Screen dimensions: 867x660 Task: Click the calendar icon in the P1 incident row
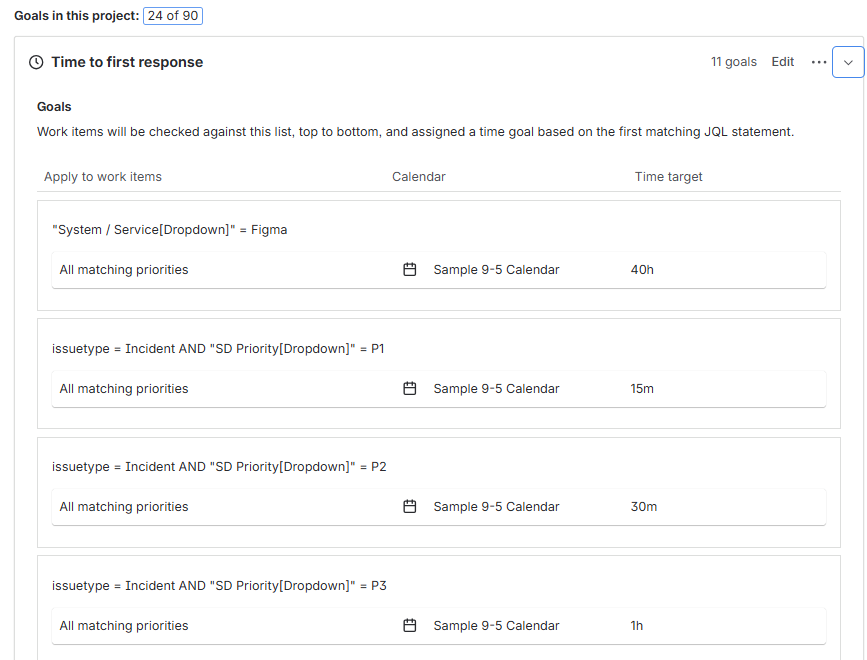[410, 388]
